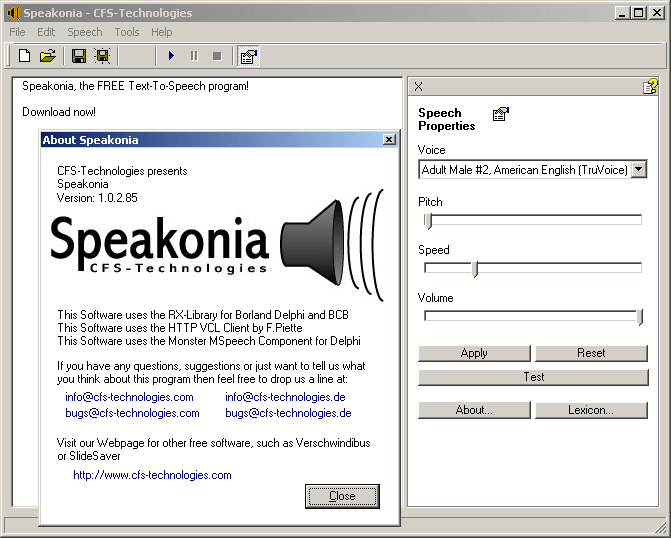Click the speaker icon in title bar

(13, 13)
